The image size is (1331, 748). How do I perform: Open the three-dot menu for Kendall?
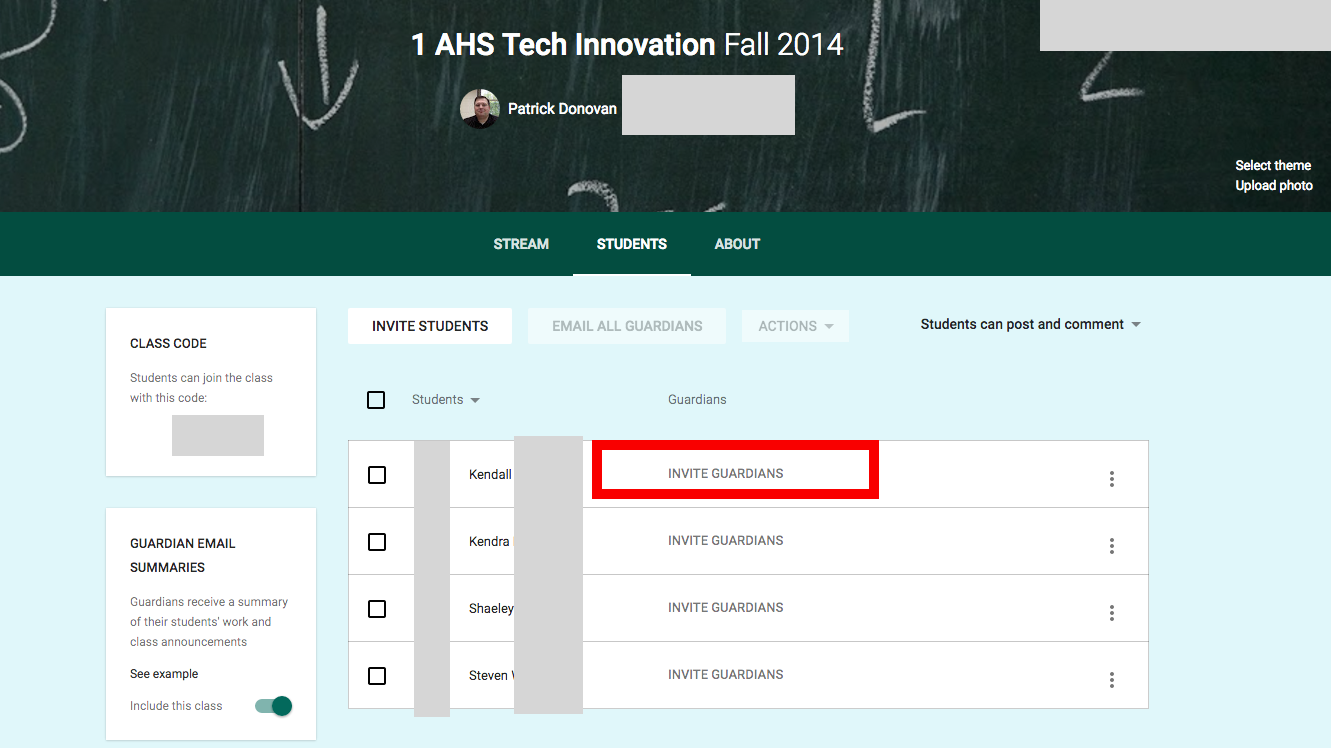(x=1111, y=479)
